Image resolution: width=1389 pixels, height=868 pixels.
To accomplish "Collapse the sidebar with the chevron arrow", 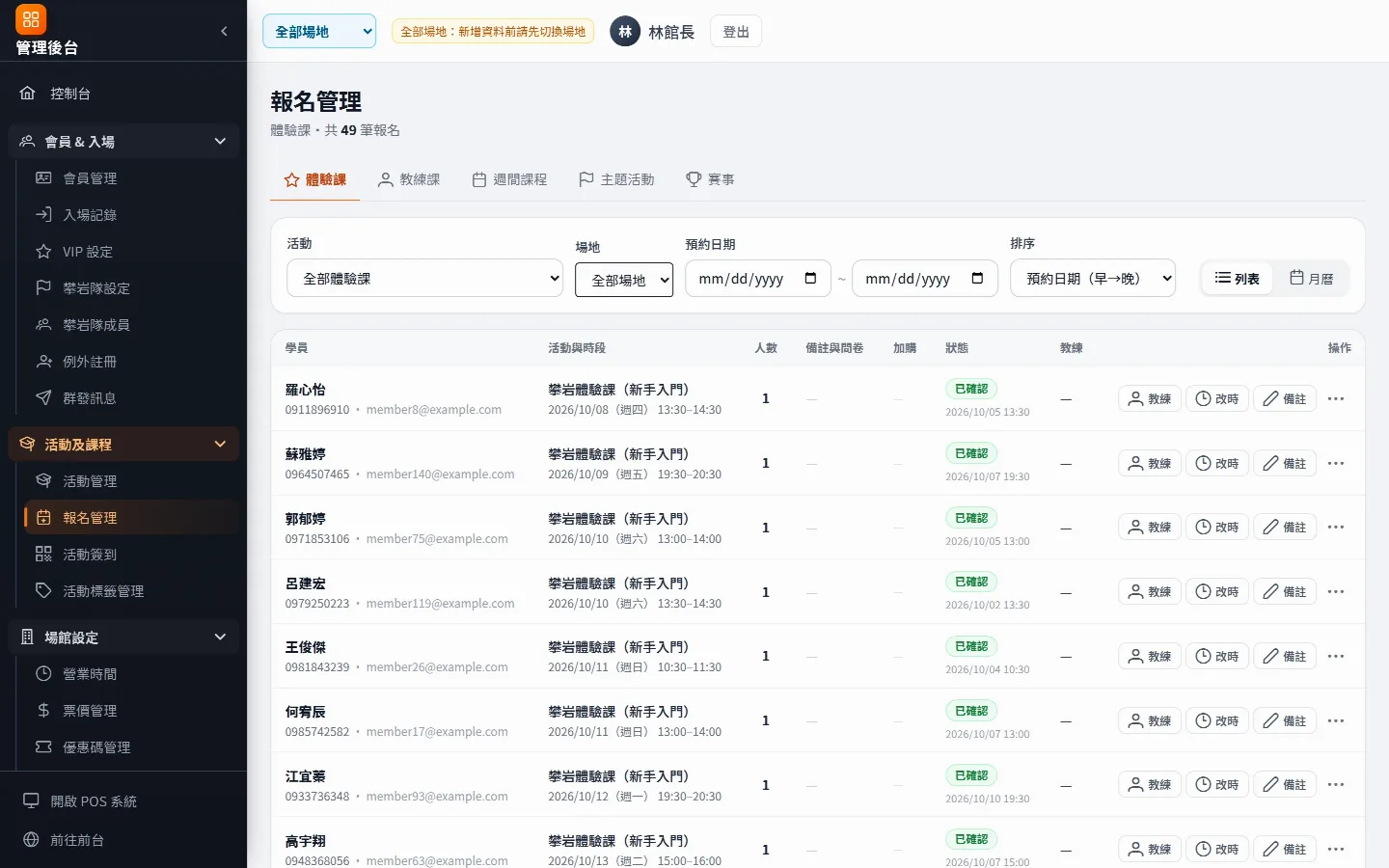I will 224,31.
